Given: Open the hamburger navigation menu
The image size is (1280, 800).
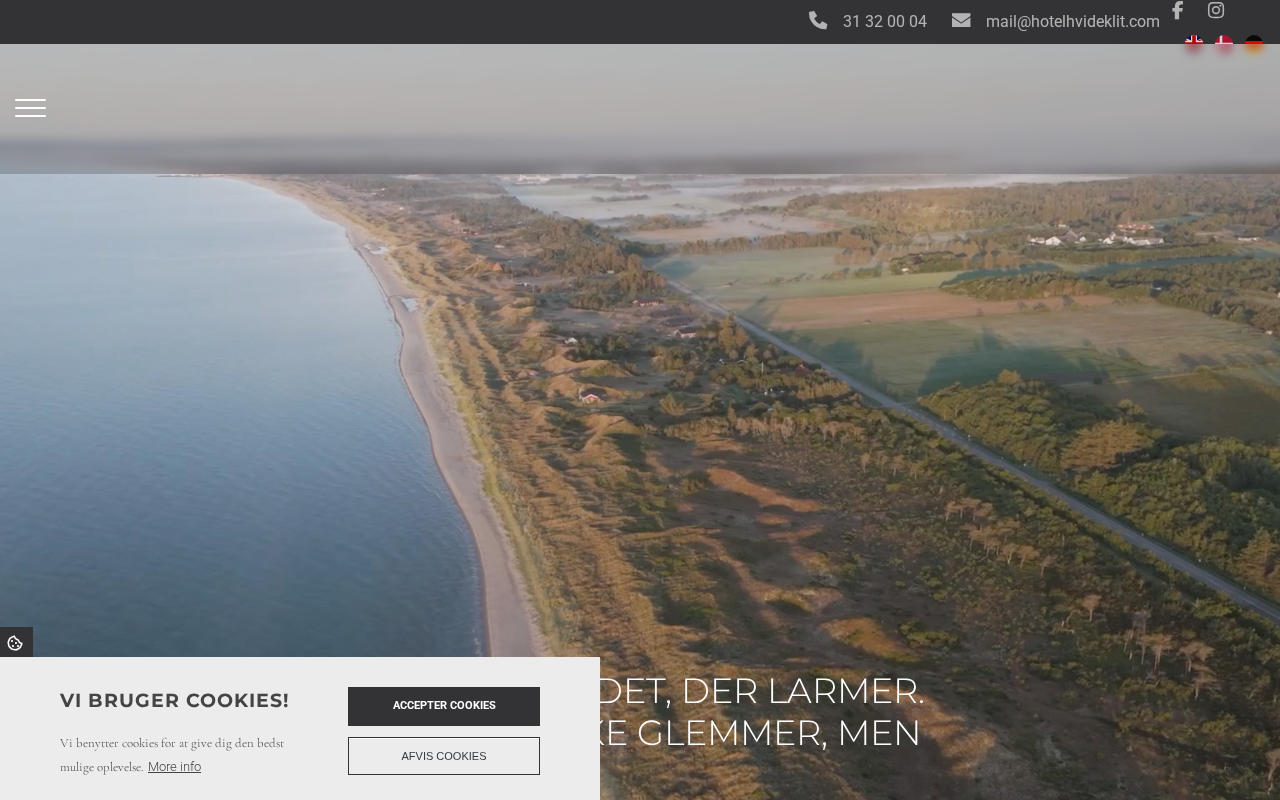Looking at the screenshot, I should click(30, 108).
